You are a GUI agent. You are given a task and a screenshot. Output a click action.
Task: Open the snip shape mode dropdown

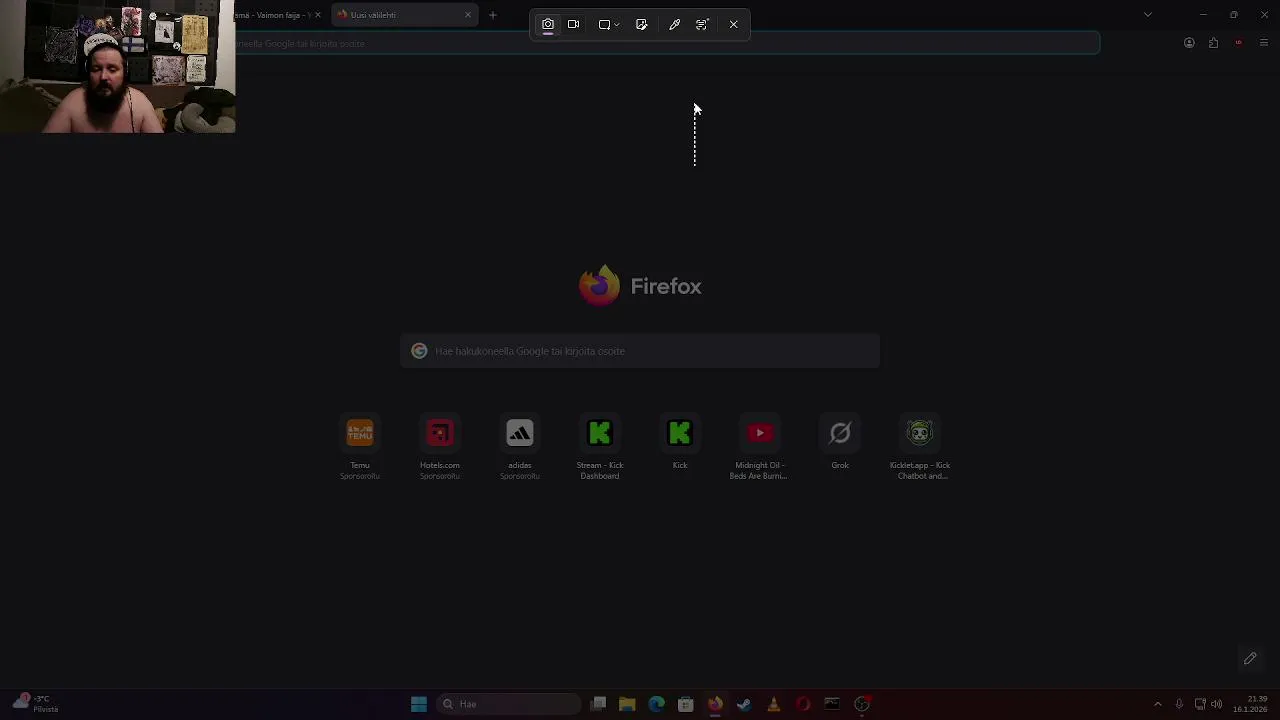[x=608, y=24]
